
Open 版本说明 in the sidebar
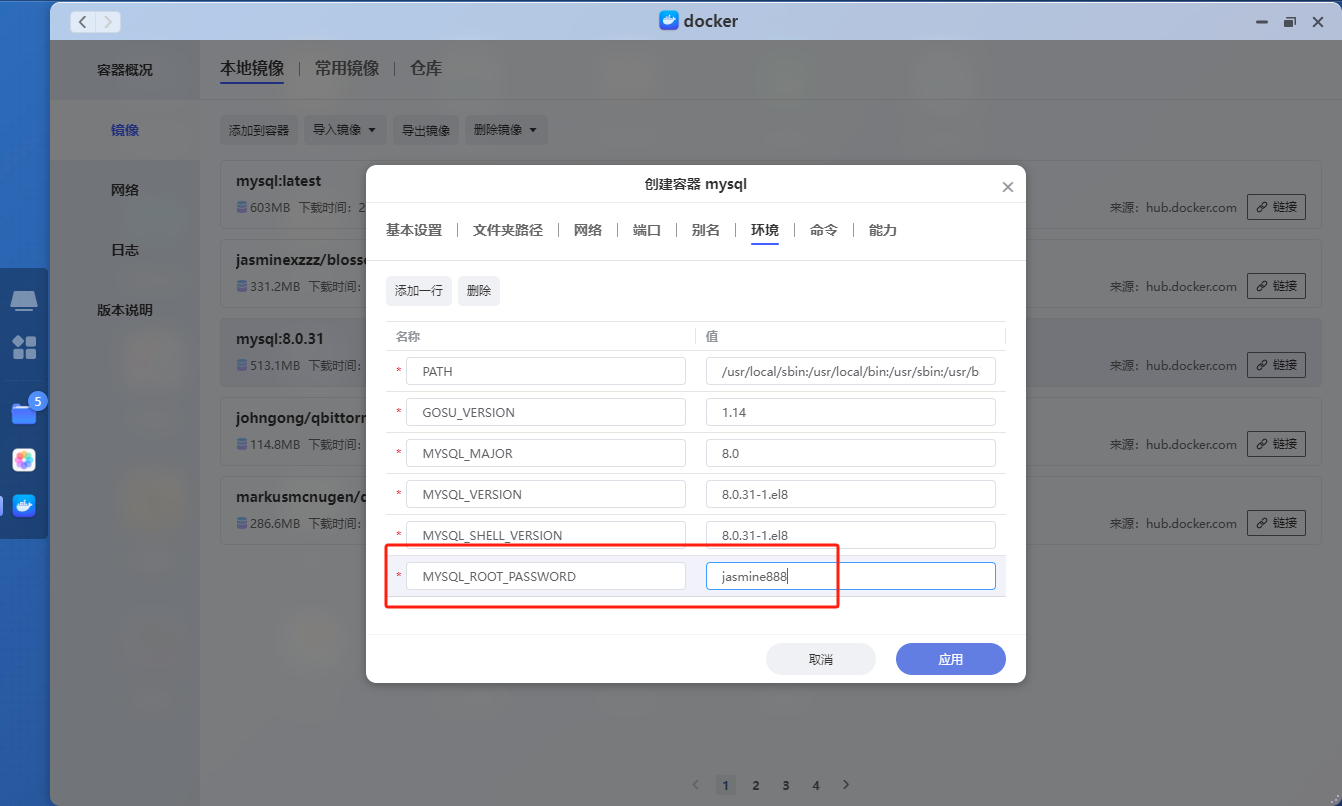pyautogui.click(x=125, y=310)
